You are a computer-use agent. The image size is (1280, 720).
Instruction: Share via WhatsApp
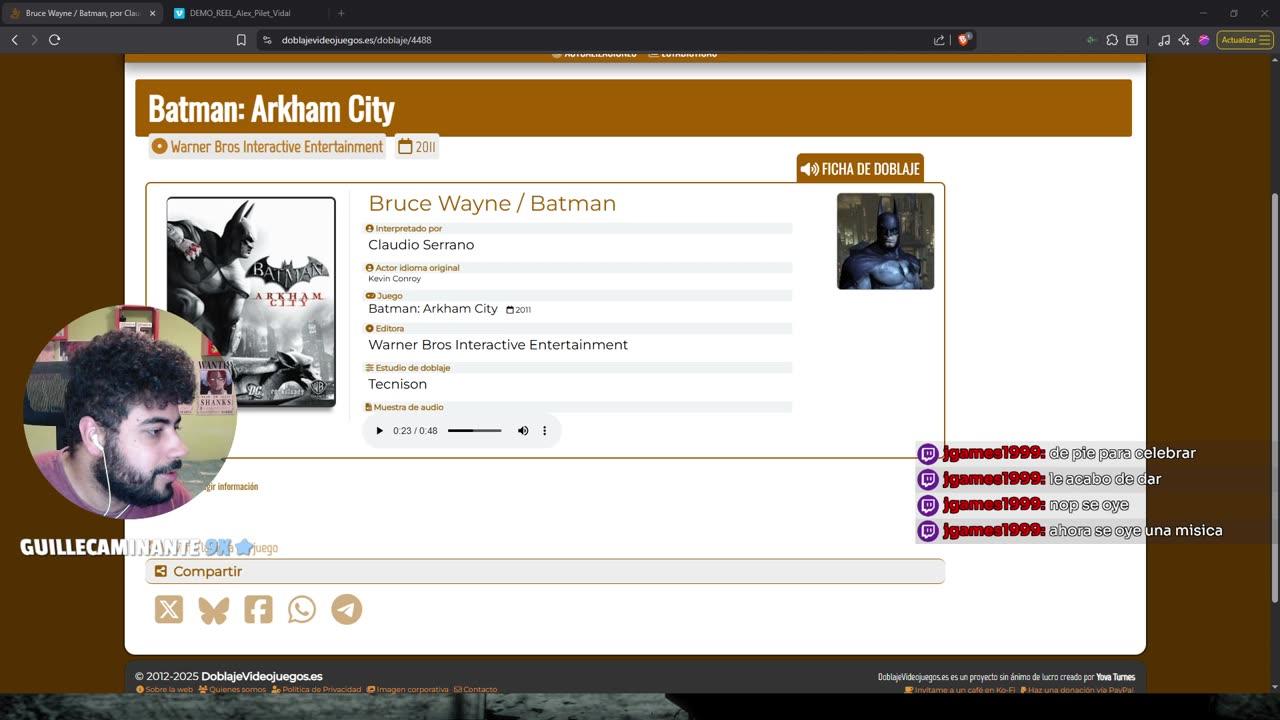(x=302, y=609)
